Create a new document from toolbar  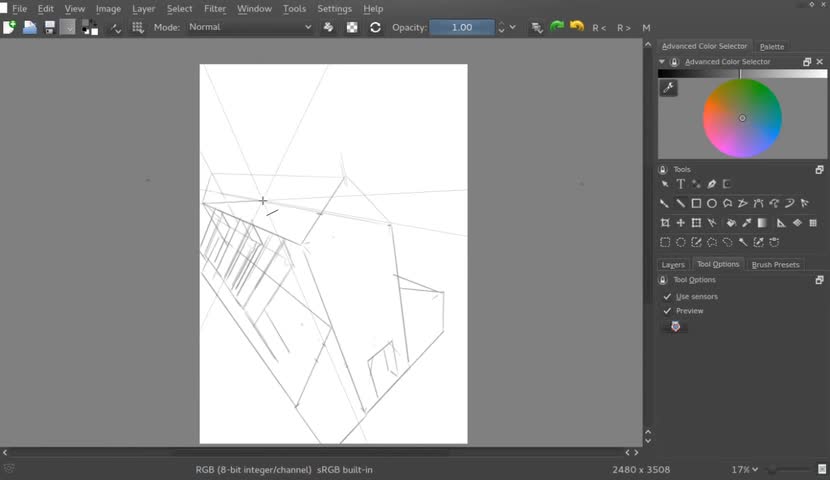click(9, 27)
